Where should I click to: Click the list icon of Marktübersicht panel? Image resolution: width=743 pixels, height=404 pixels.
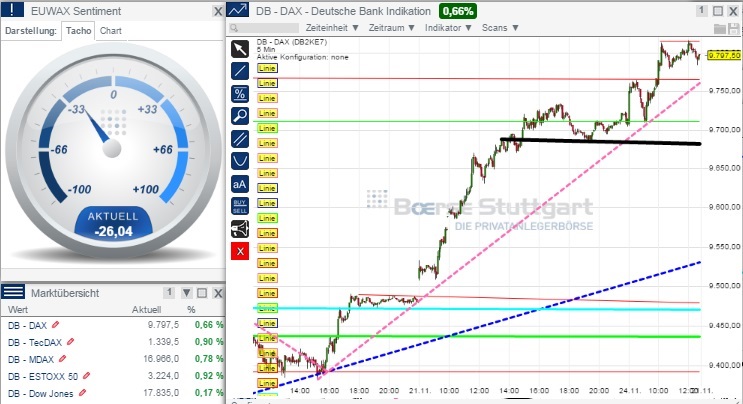[13, 292]
